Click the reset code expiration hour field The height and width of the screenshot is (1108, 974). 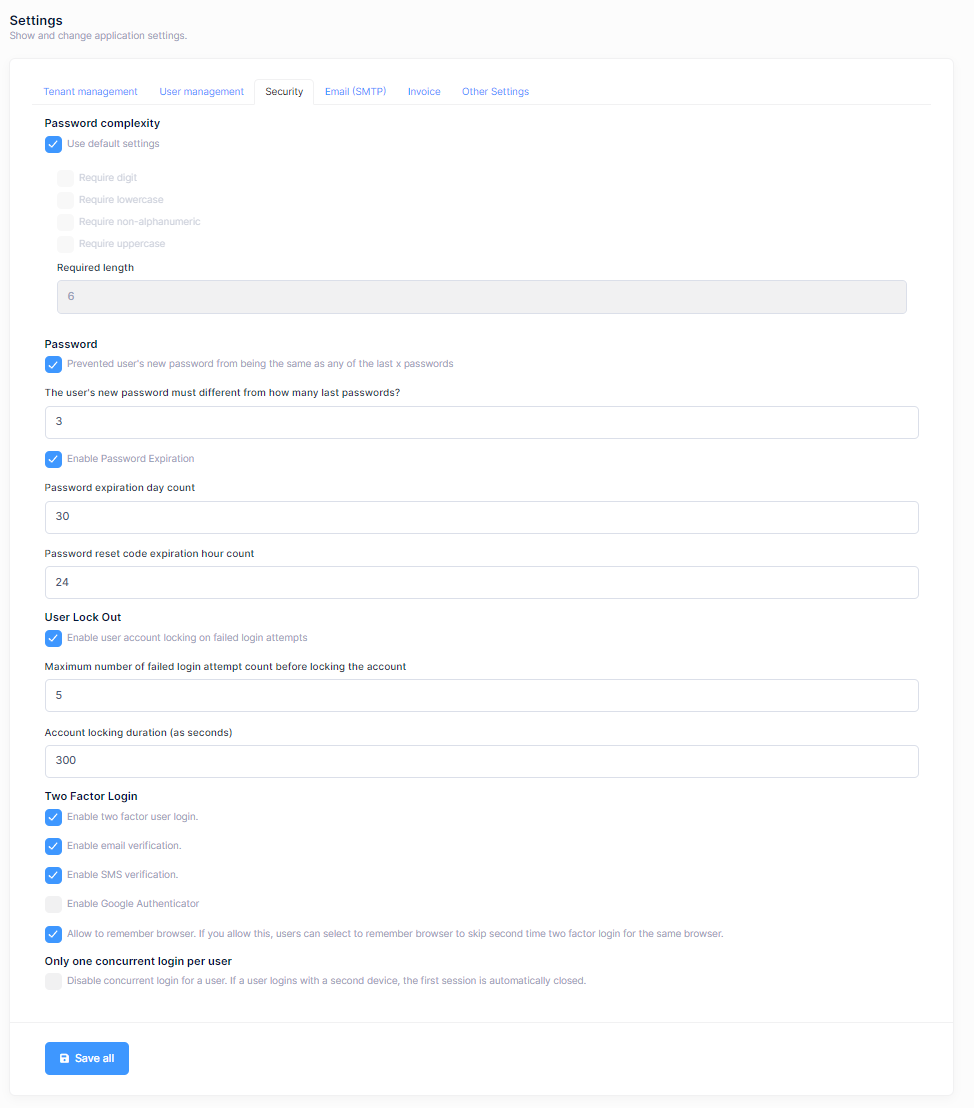[481, 582]
